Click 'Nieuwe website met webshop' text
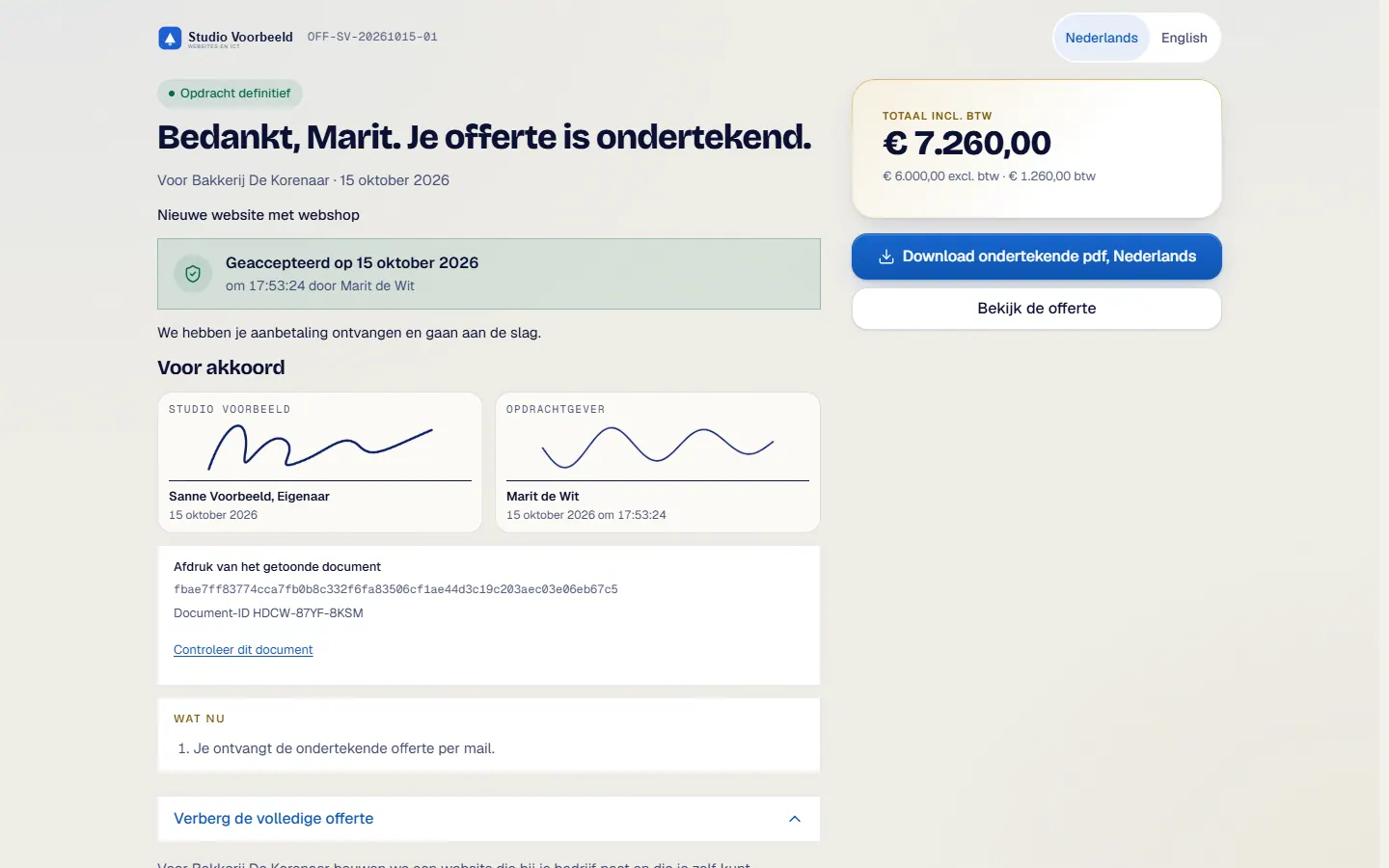 pyautogui.click(x=259, y=215)
